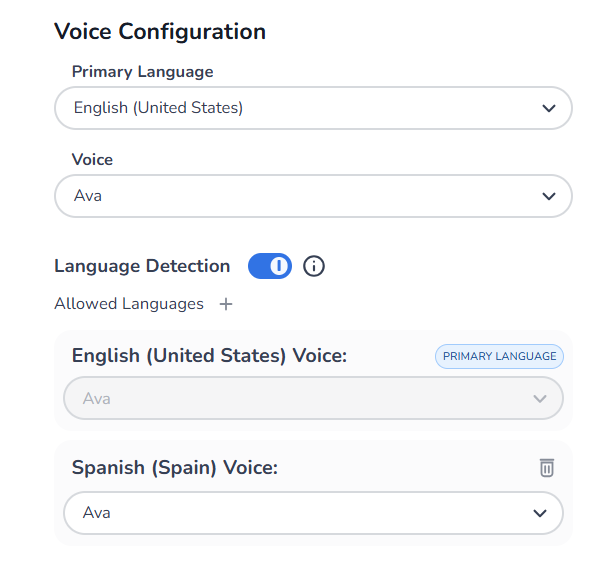Viewport: 605px width, 567px height.
Task: Delete the Spanish (Spain) voice entry
Action: (x=547, y=467)
